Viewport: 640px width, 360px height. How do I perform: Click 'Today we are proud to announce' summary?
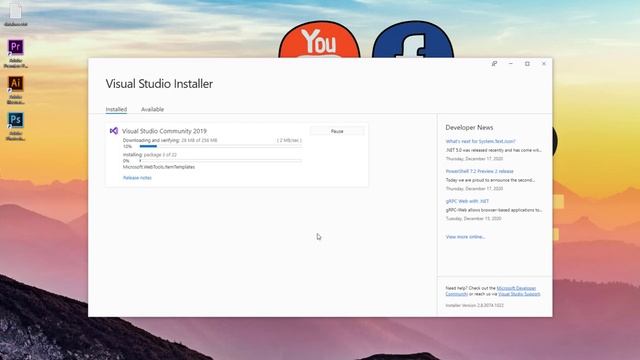pyautogui.click(x=490, y=180)
